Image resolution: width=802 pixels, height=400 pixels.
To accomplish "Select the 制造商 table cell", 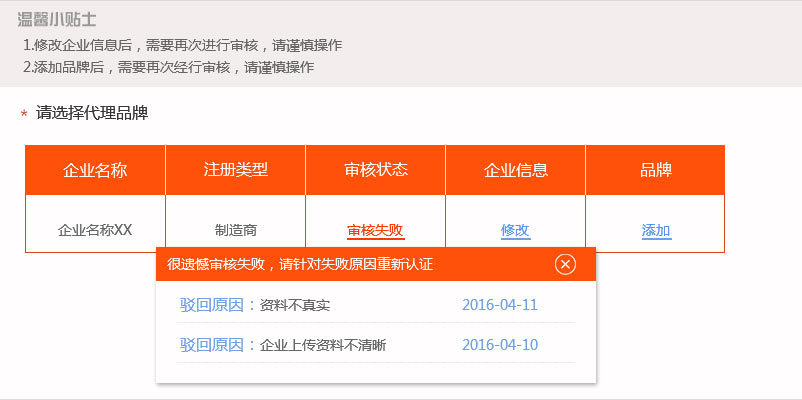I will 235,230.
